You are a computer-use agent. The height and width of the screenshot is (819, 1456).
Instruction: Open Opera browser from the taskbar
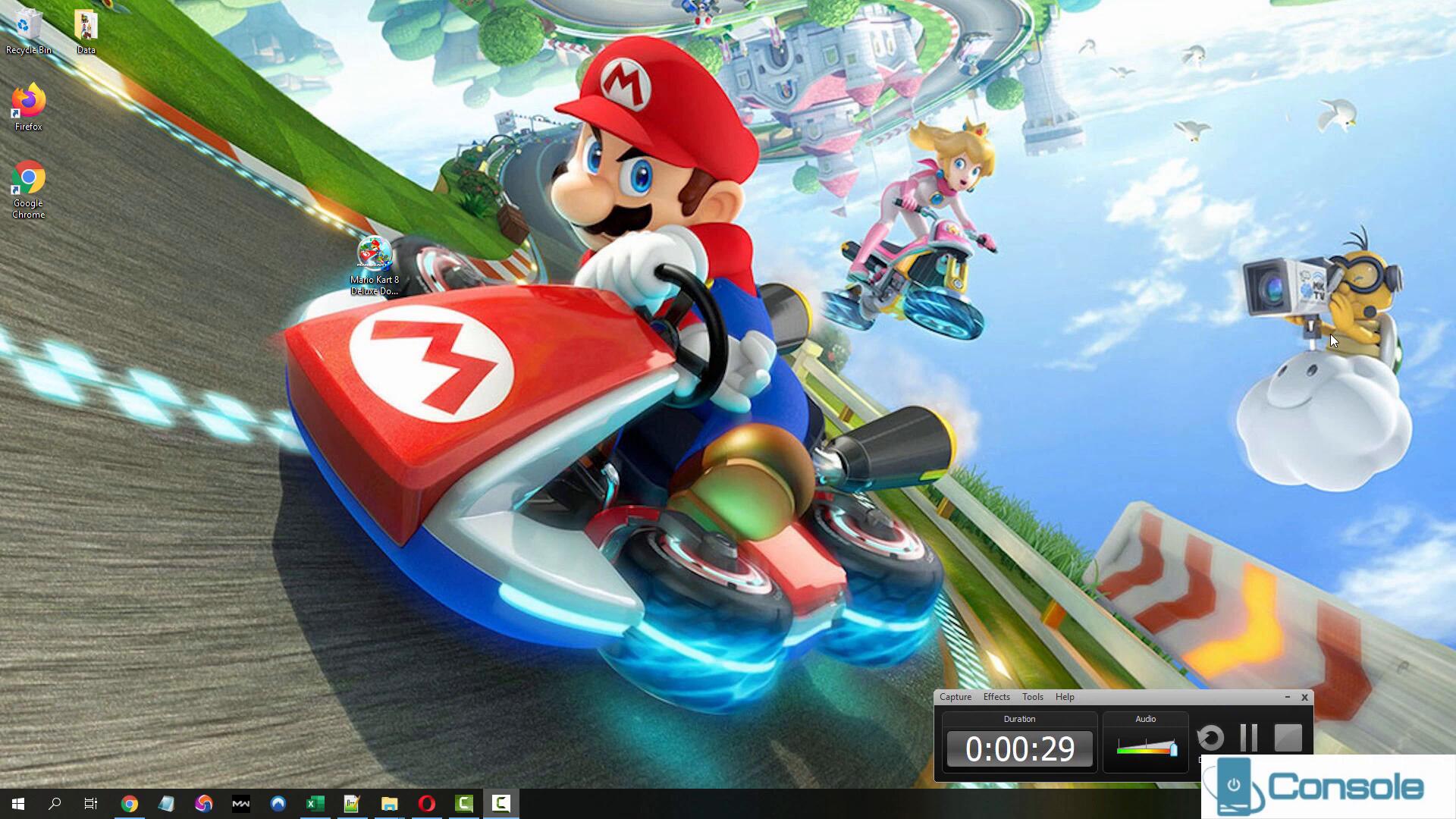pyautogui.click(x=427, y=804)
